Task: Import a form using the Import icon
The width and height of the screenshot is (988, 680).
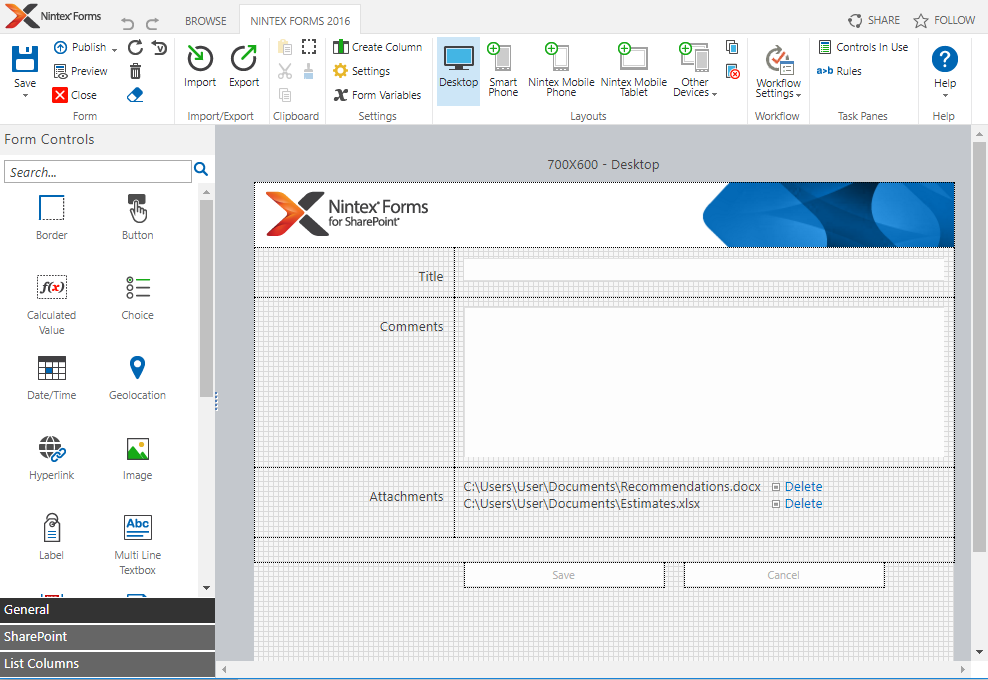Action: (x=200, y=60)
